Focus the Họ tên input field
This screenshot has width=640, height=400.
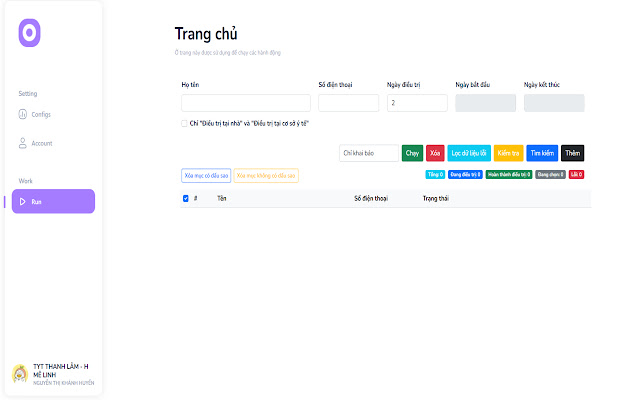coord(246,103)
